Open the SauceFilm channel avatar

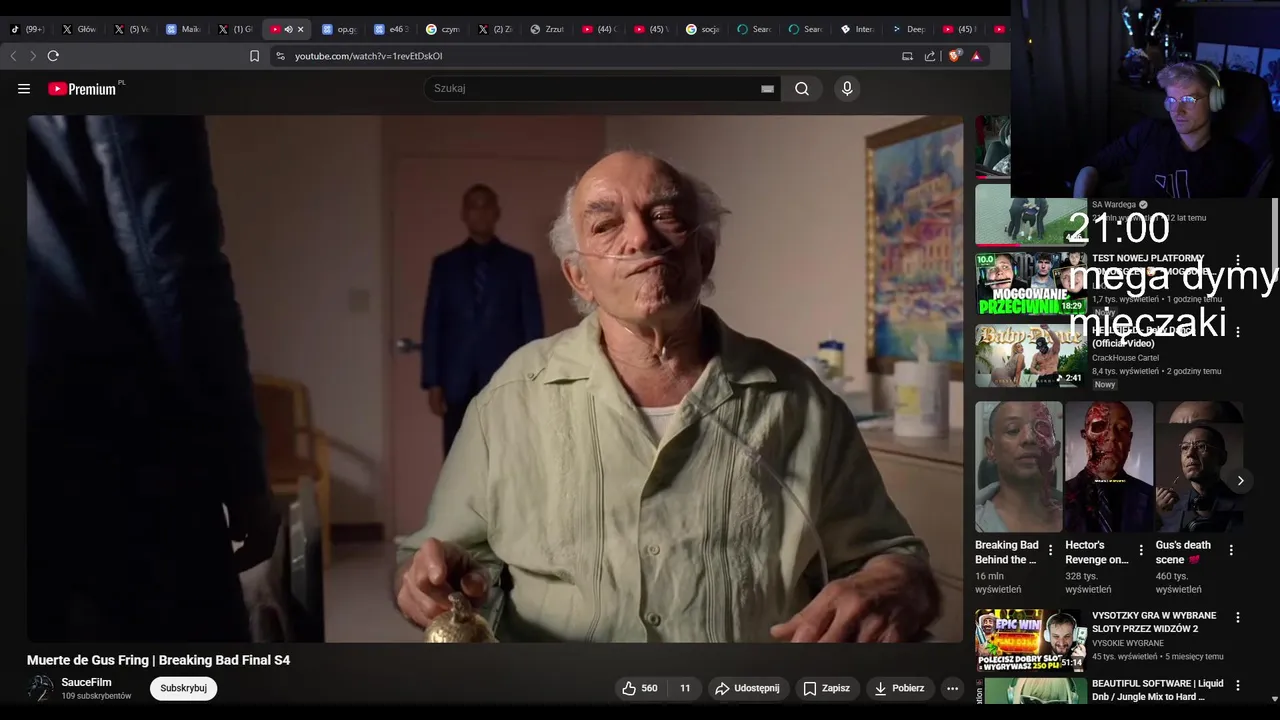coord(40,688)
